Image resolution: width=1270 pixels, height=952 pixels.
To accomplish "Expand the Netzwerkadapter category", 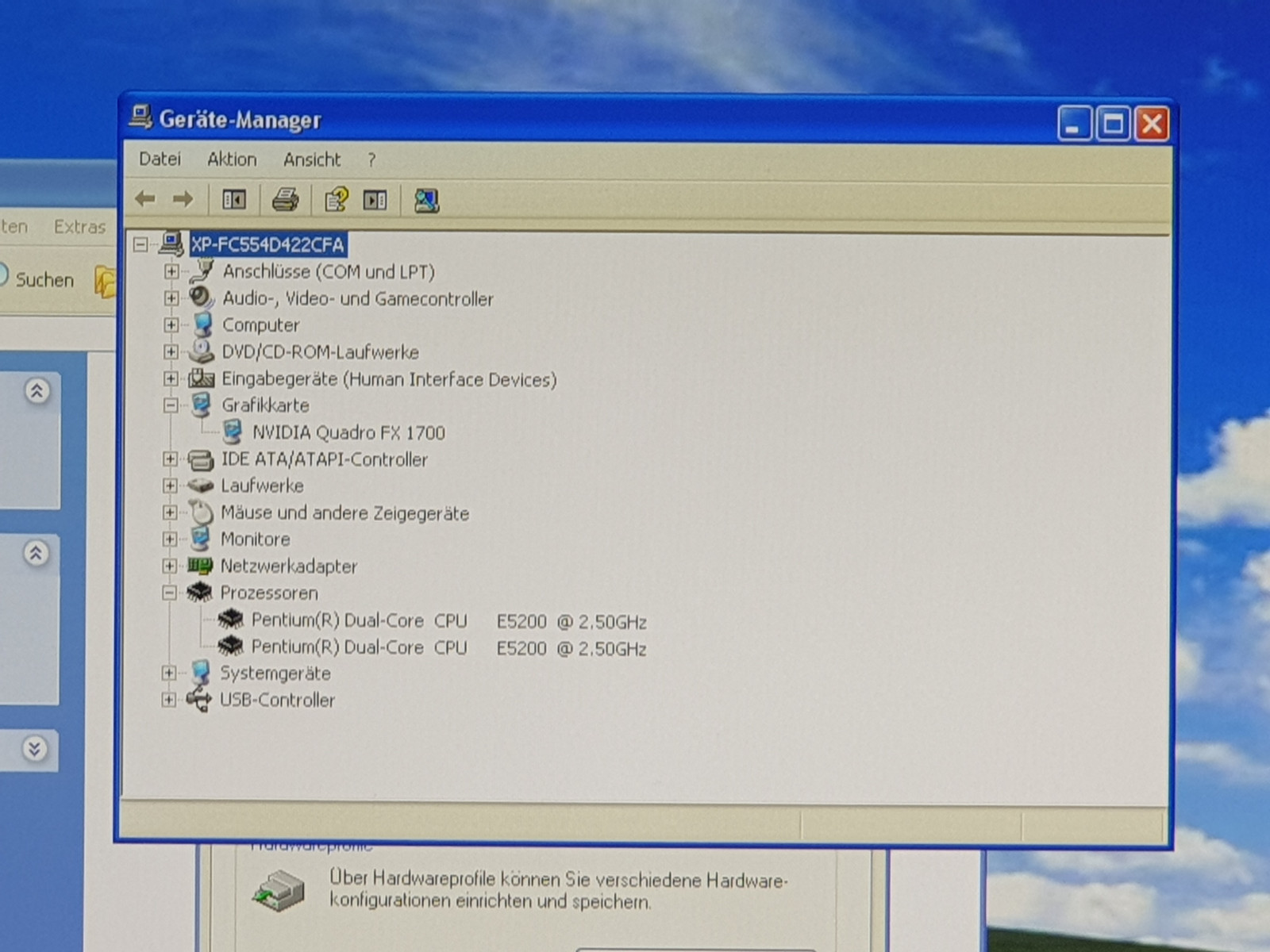I will click(169, 566).
